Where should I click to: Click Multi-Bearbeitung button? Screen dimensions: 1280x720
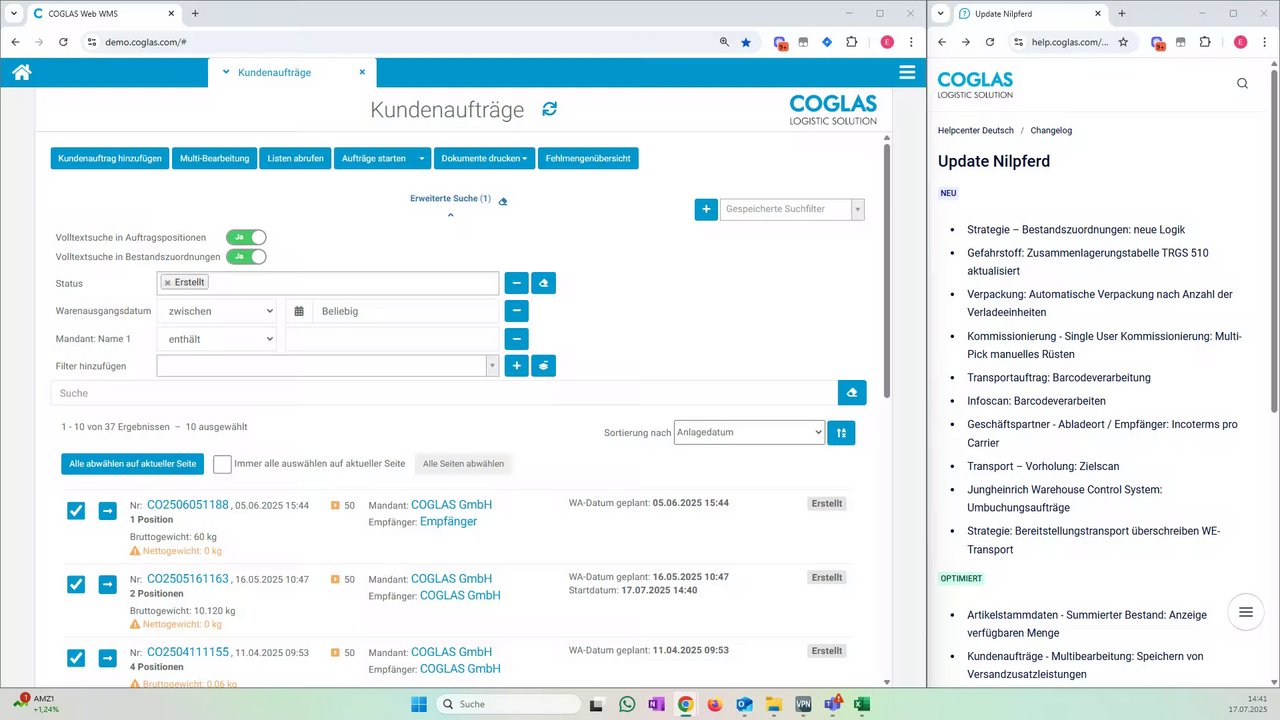click(x=214, y=158)
